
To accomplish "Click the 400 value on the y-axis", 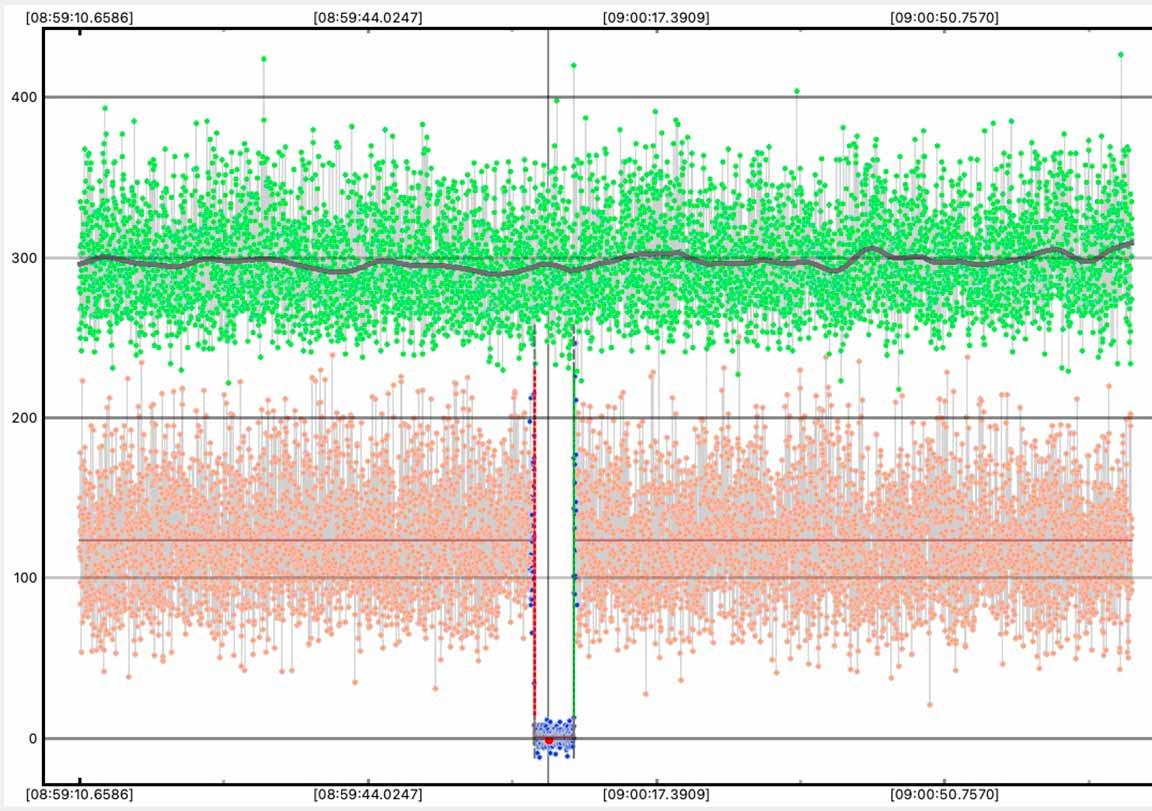I will click(x=22, y=97).
